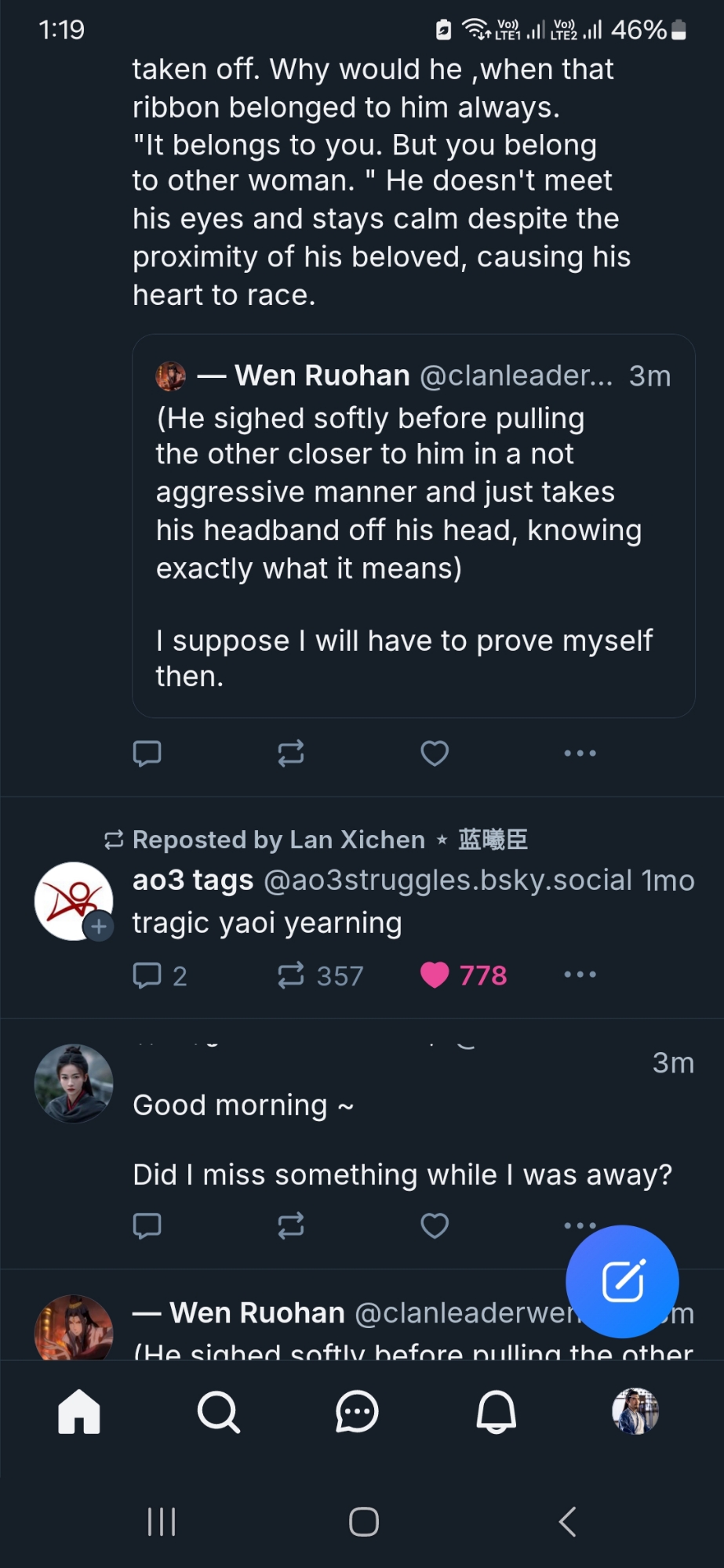Open the Home feed tab

pos(79,1412)
